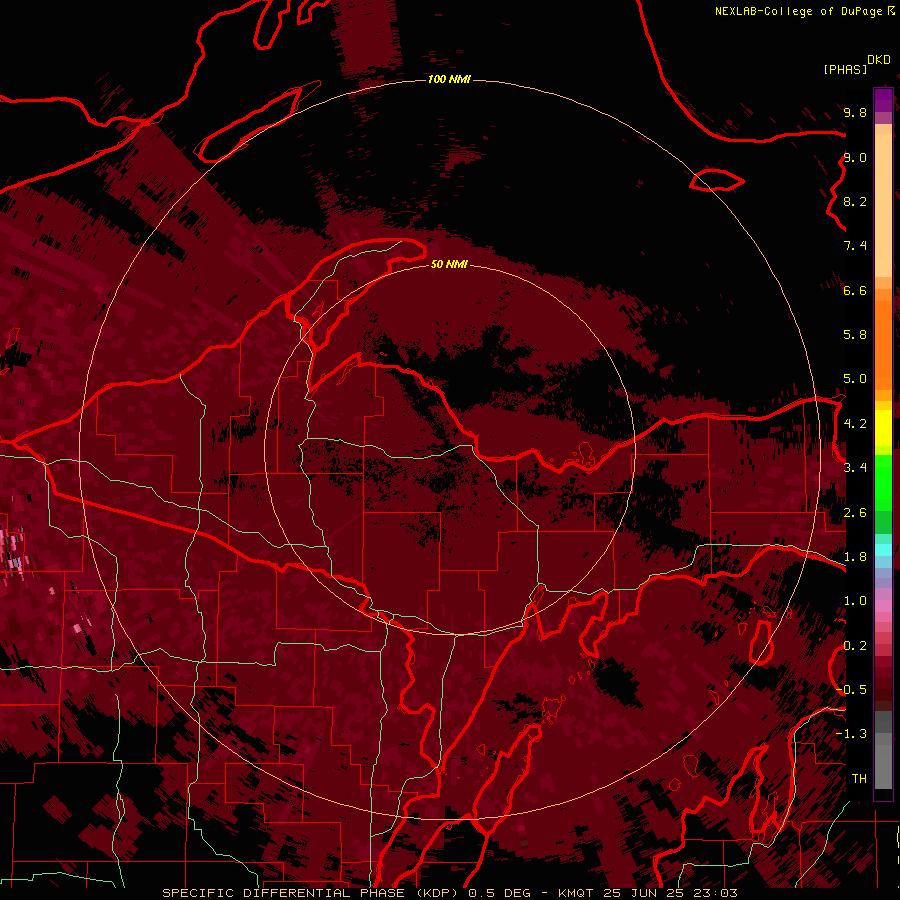Click the 1.8 value on the color scale
Image resolution: width=900 pixels, height=900 pixels.
855,557
